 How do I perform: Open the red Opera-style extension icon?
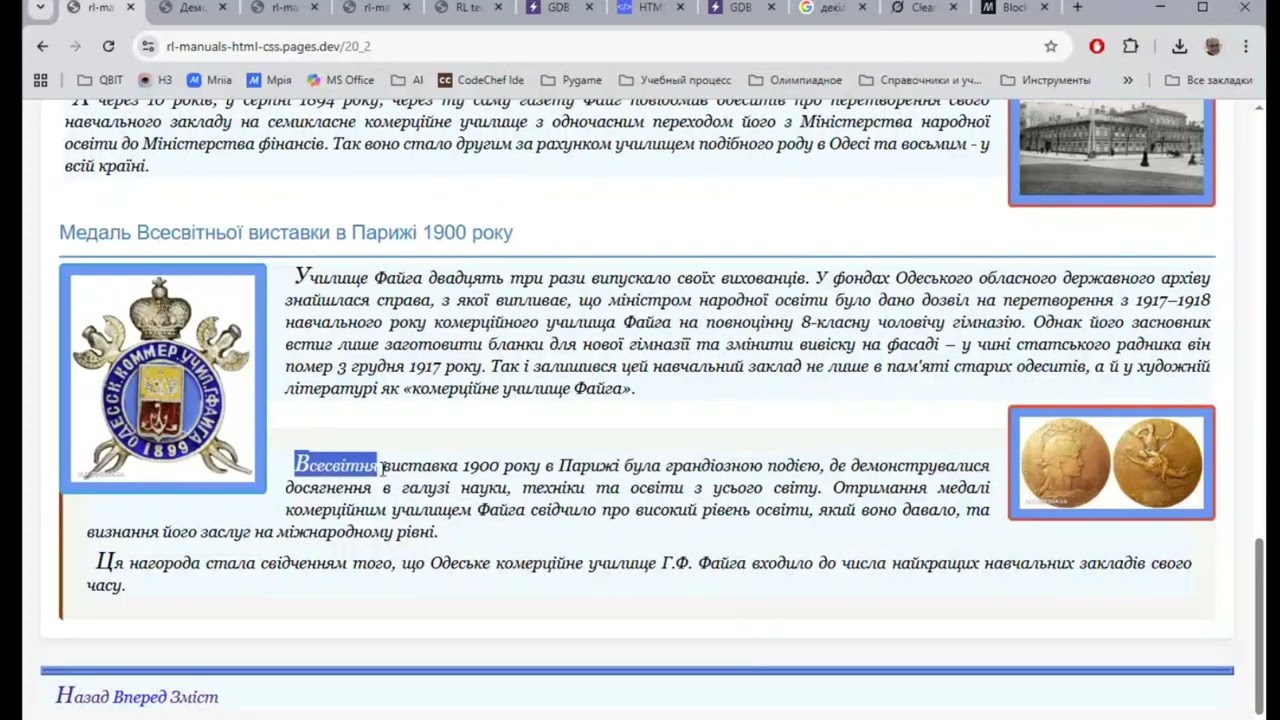click(1097, 46)
